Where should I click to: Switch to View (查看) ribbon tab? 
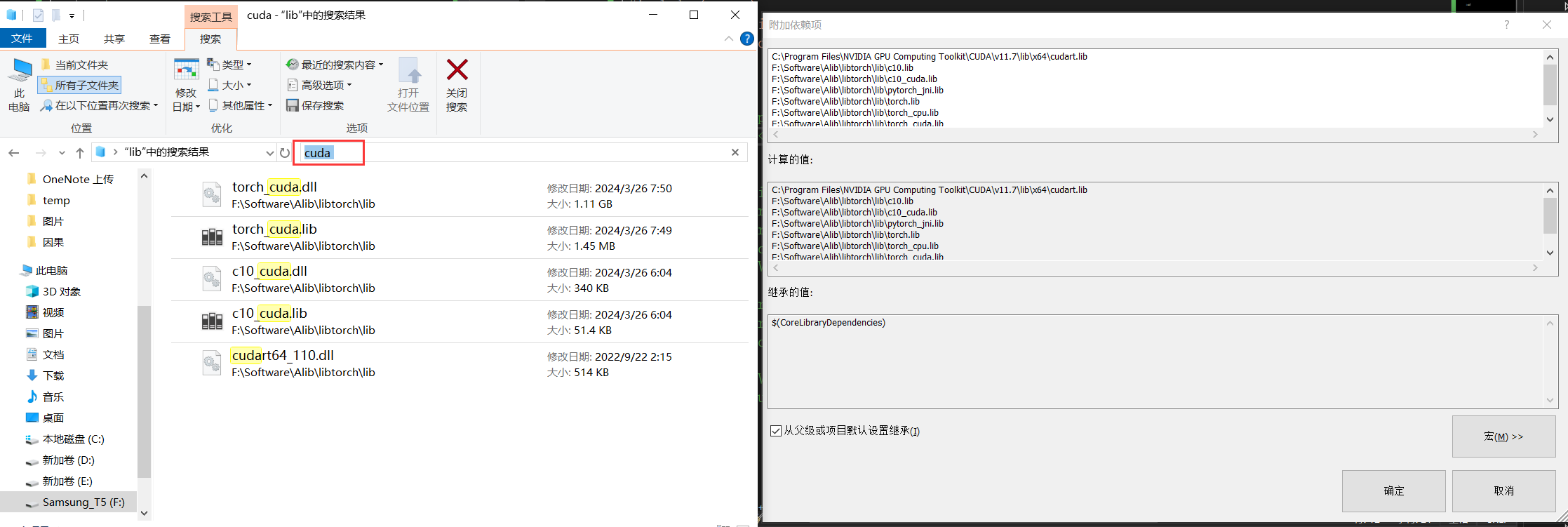pyautogui.click(x=160, y=39)
